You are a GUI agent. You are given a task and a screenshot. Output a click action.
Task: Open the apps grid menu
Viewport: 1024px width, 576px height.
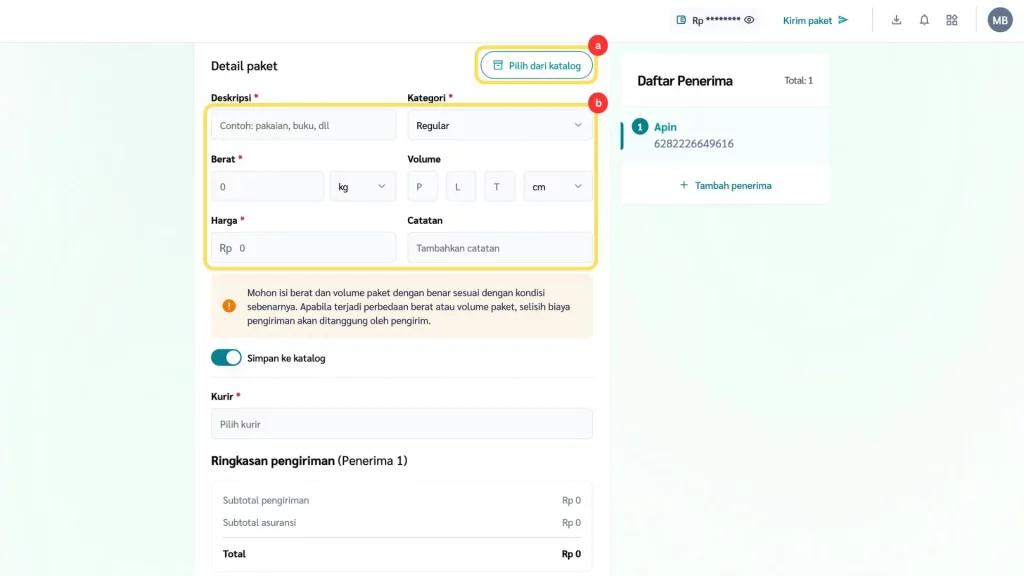click(952, 20)
